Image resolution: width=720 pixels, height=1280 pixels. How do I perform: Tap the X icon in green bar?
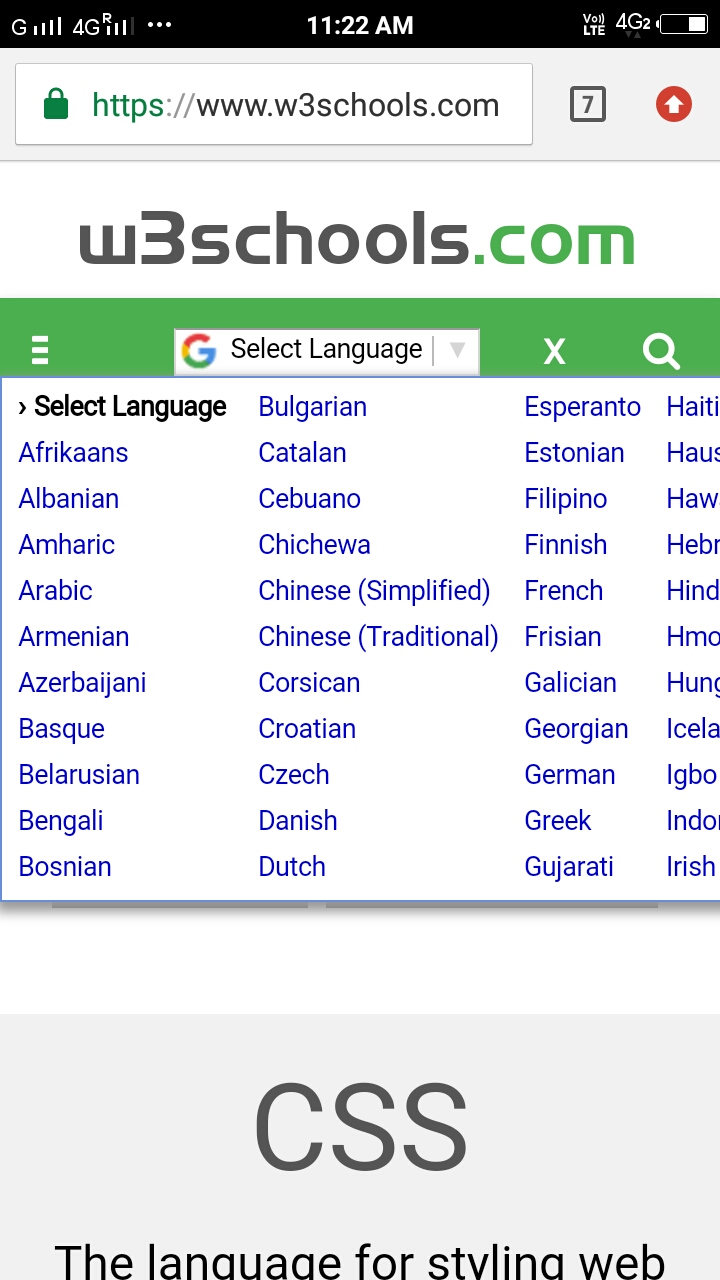tap(554, 351)
